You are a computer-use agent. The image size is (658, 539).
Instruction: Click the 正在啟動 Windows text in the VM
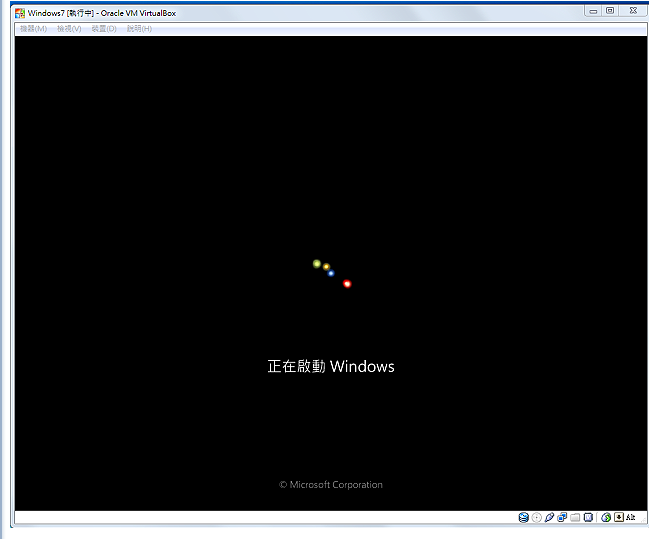331,366
